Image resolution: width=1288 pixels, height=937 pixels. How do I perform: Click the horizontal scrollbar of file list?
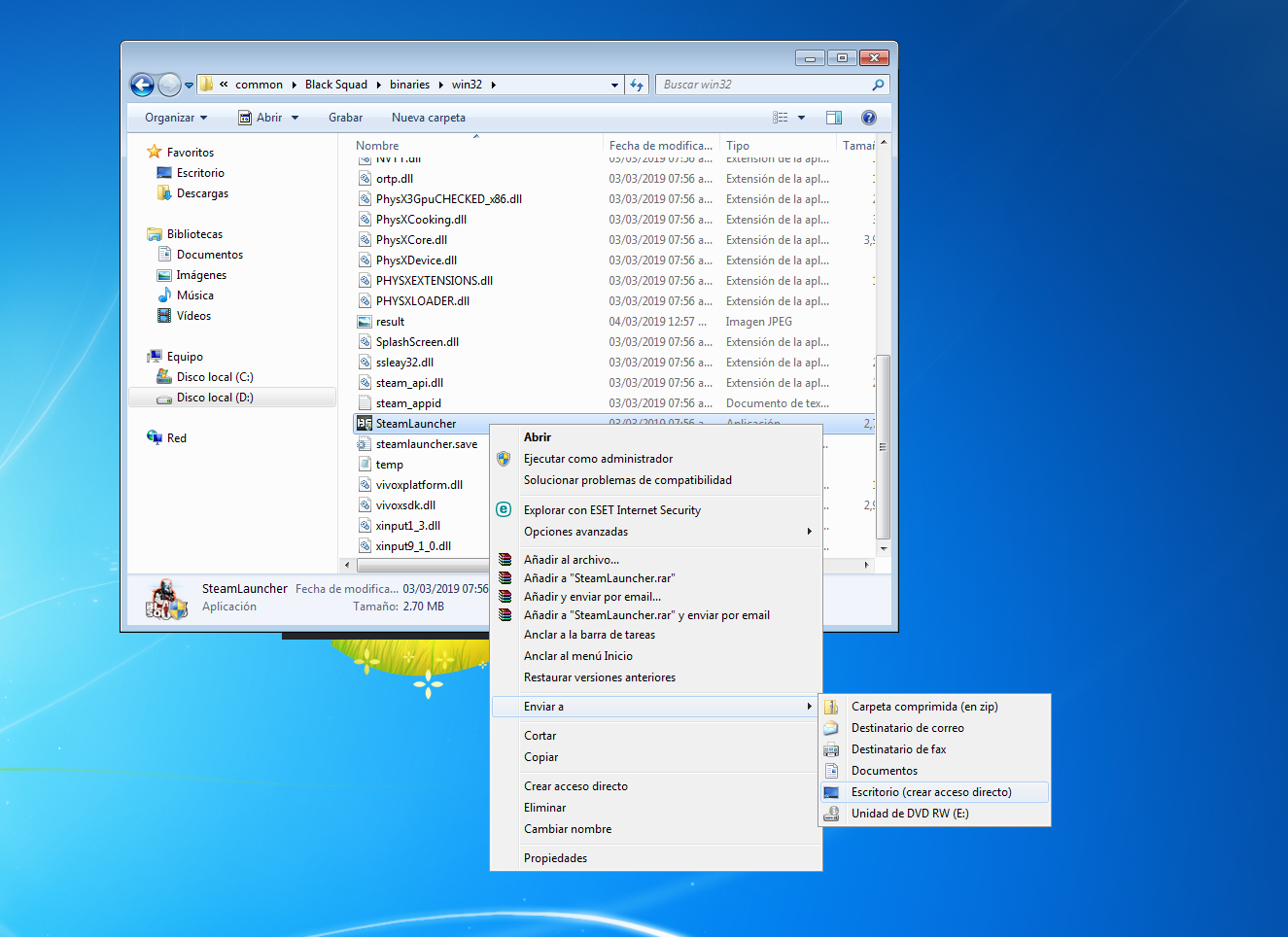[x=422, y=565]
